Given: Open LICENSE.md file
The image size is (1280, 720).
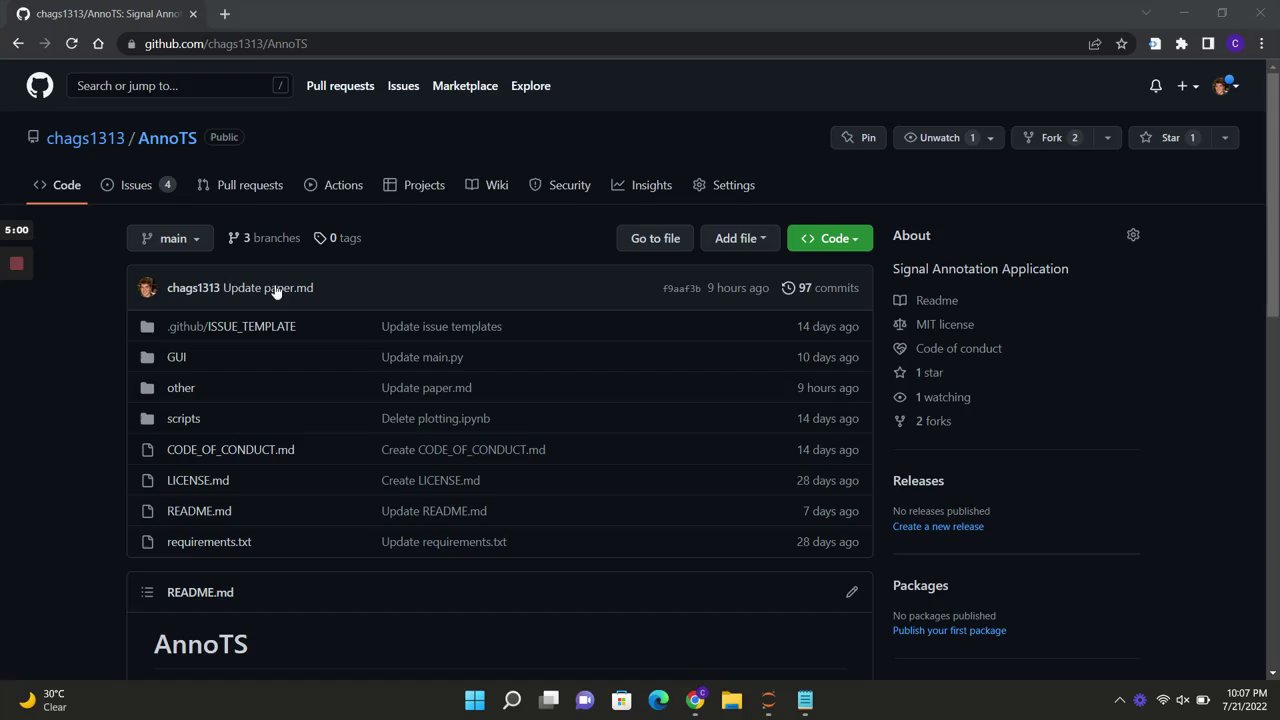Looking at the screenshot, I should pos(198,481).
